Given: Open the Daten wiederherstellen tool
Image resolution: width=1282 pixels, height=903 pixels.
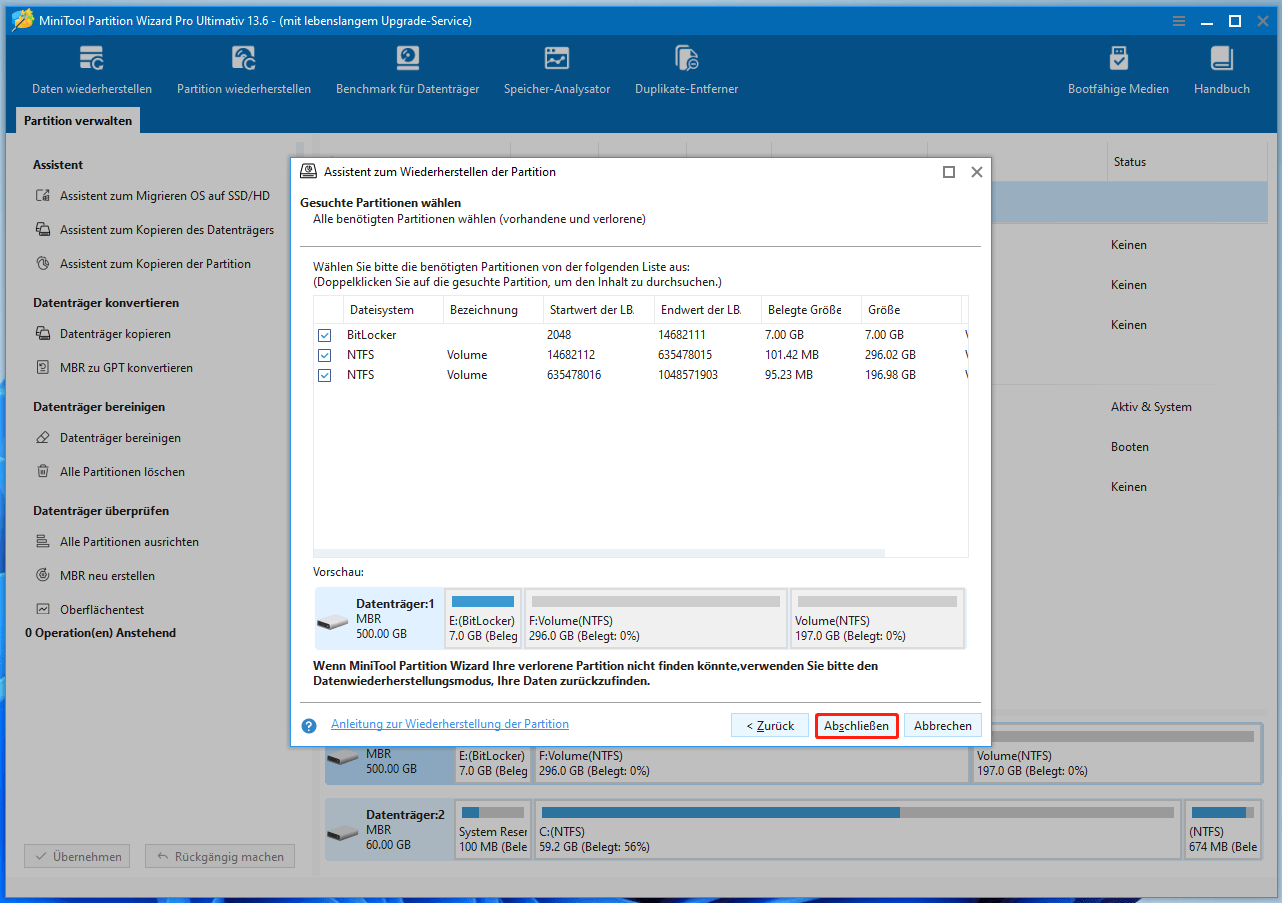Looking at the screenshot, I should point(91,68).
